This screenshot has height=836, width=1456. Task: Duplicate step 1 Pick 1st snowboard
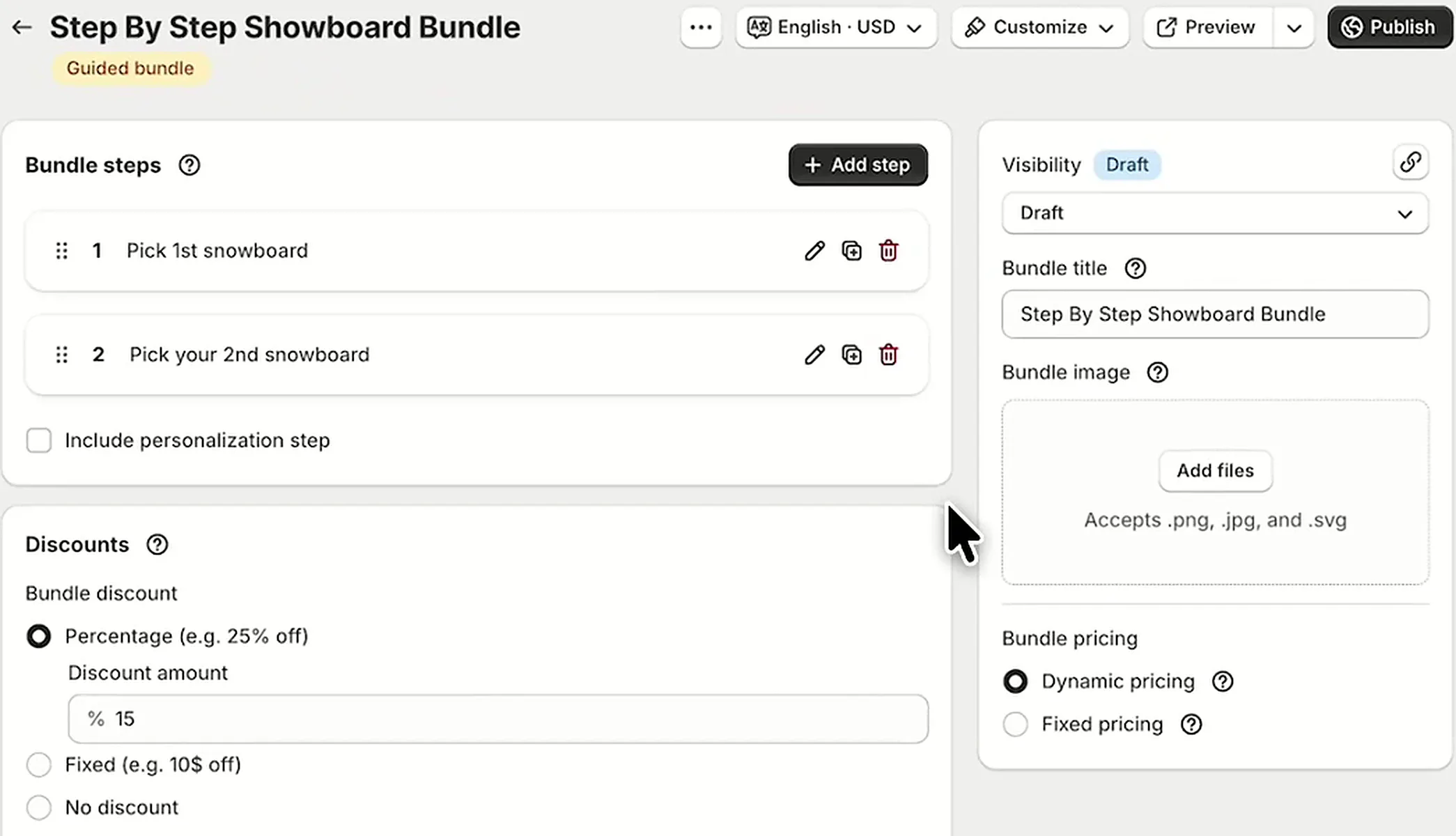tap(851, 251)
